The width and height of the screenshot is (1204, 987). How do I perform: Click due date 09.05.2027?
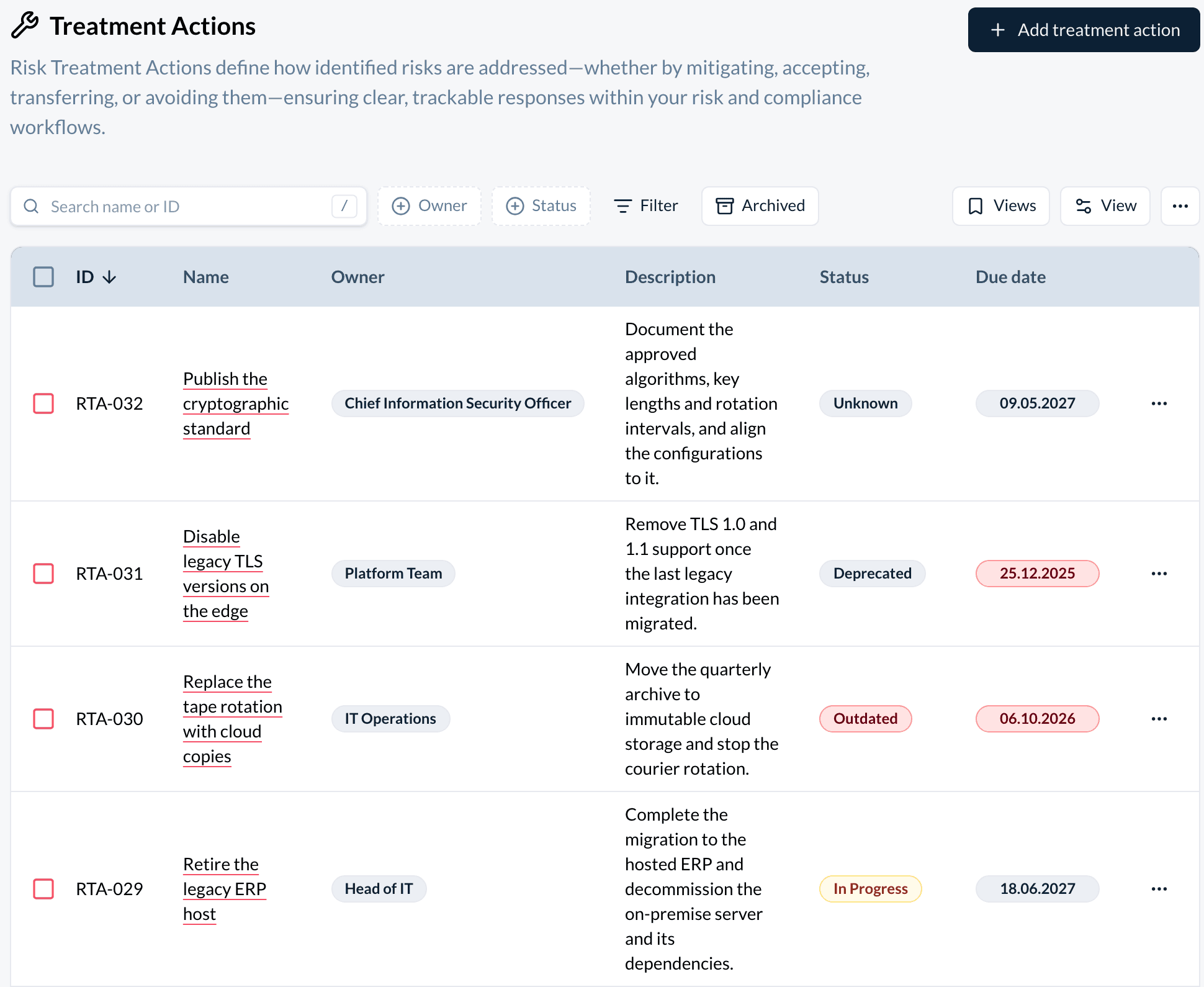tap(1038, 403)
